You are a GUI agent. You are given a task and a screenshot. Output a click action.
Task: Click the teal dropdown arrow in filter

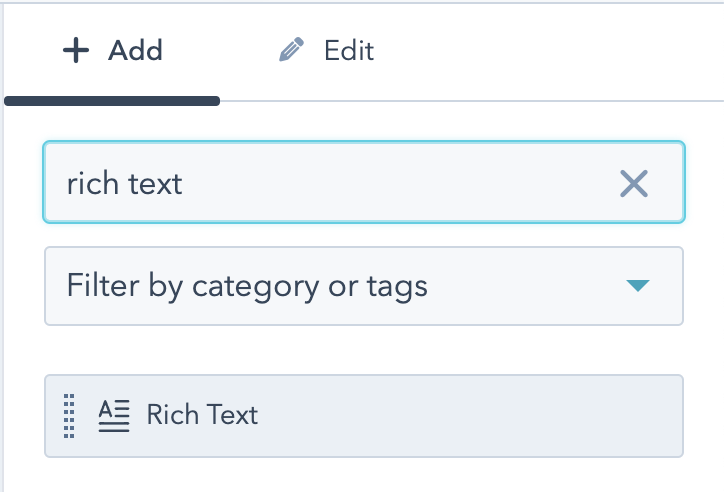pyautogui.click(x=638, y=286)
